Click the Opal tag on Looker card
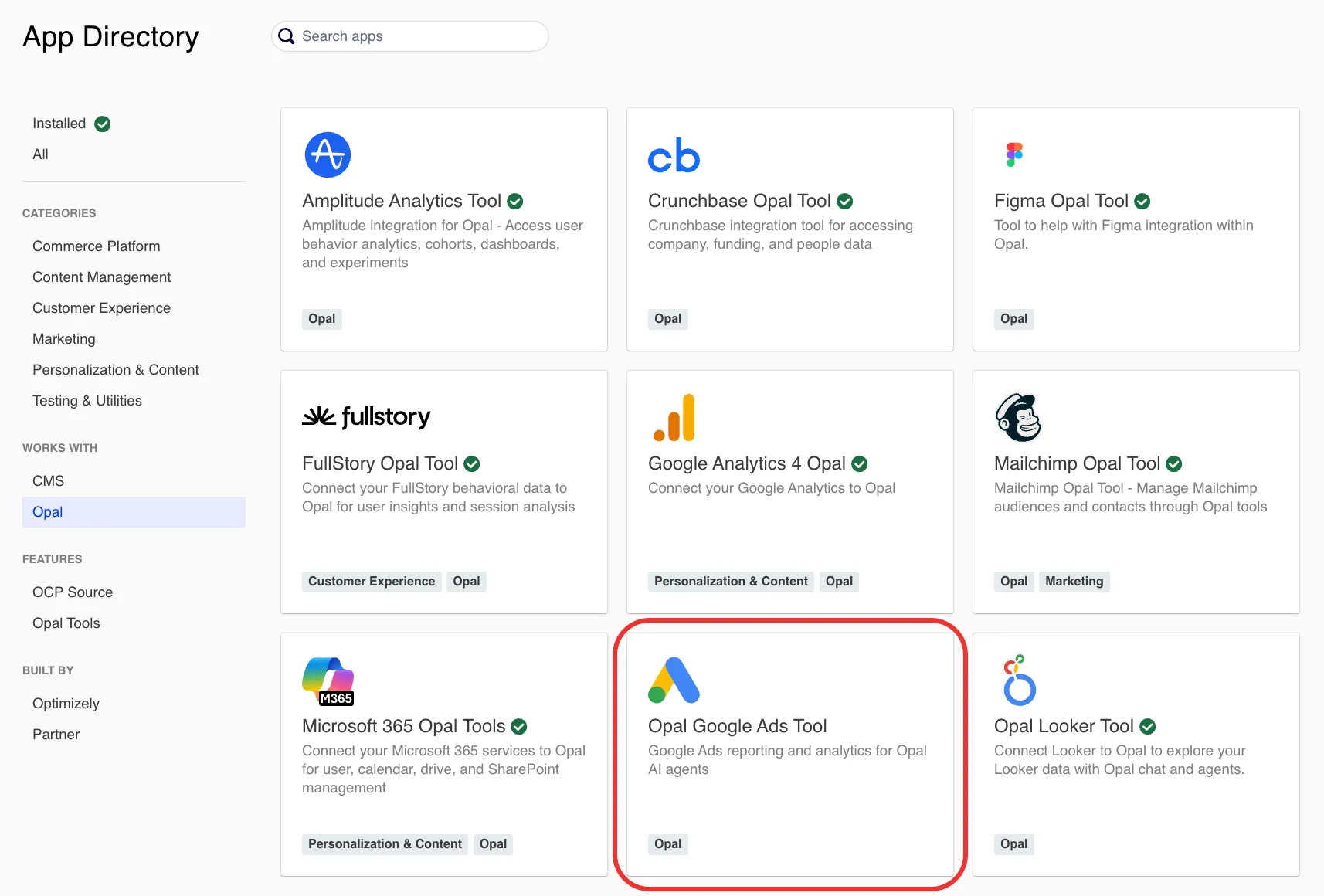Viewport: 1324px width, 896px height. [x=1014, y=844]
